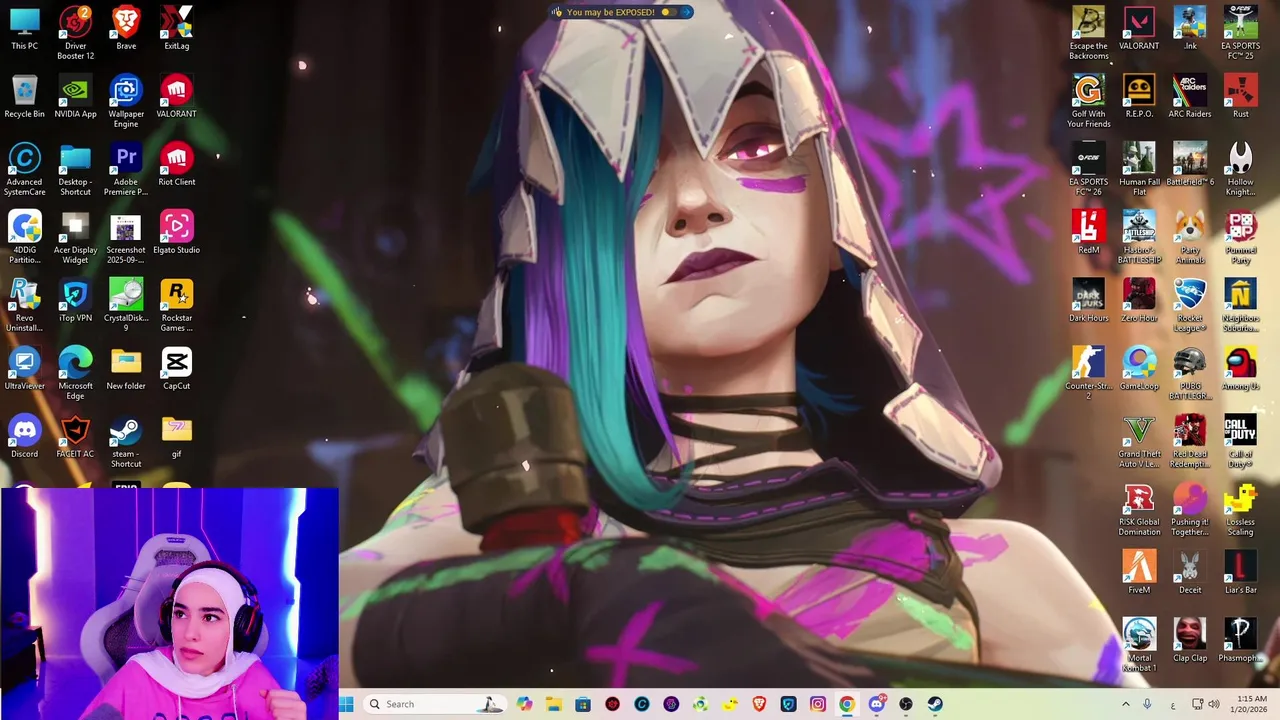Launch ARC Raiders from desktop

click(1190, 97)
